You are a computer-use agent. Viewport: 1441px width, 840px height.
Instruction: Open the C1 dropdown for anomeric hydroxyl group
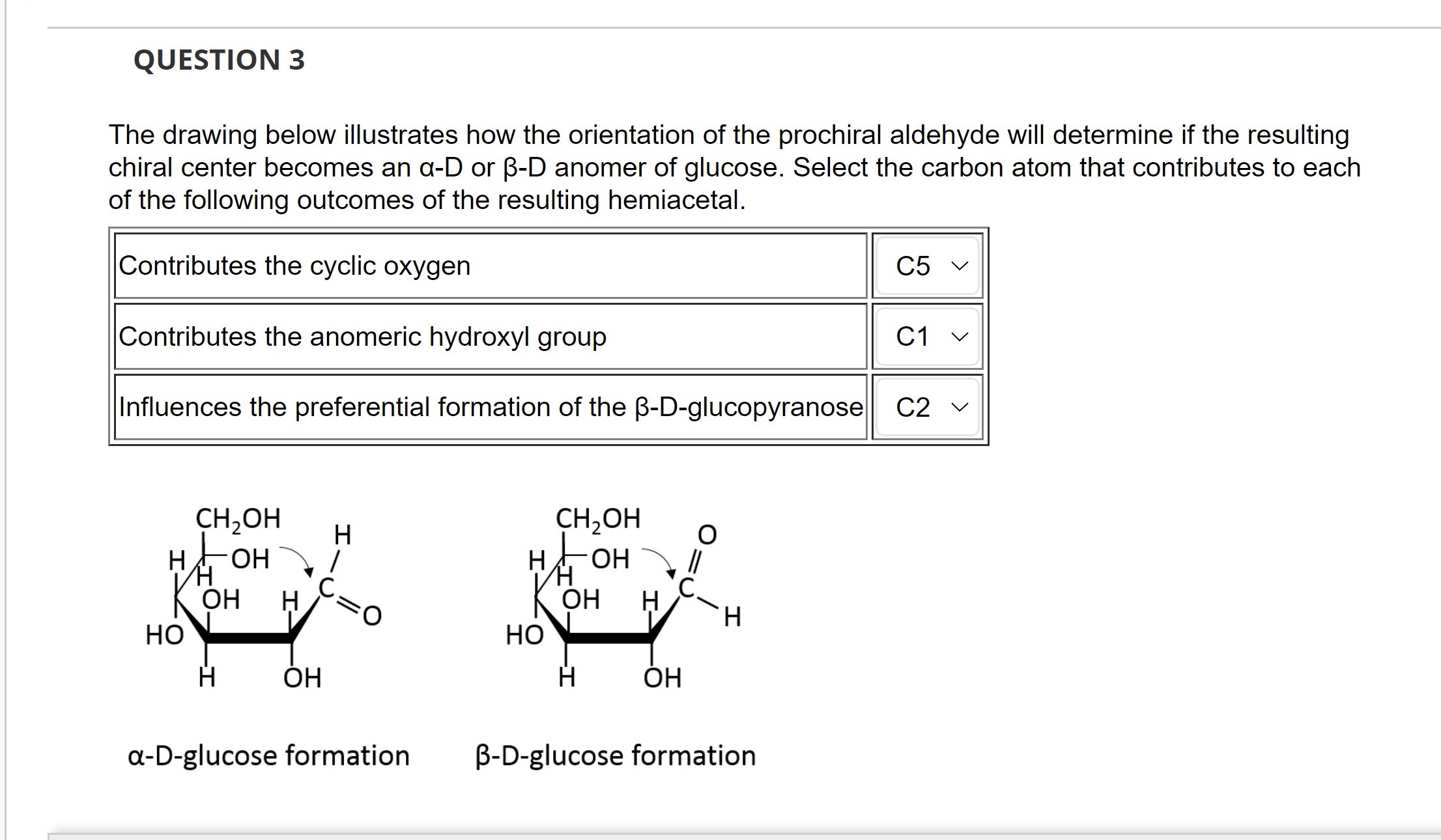pos(928,337)
